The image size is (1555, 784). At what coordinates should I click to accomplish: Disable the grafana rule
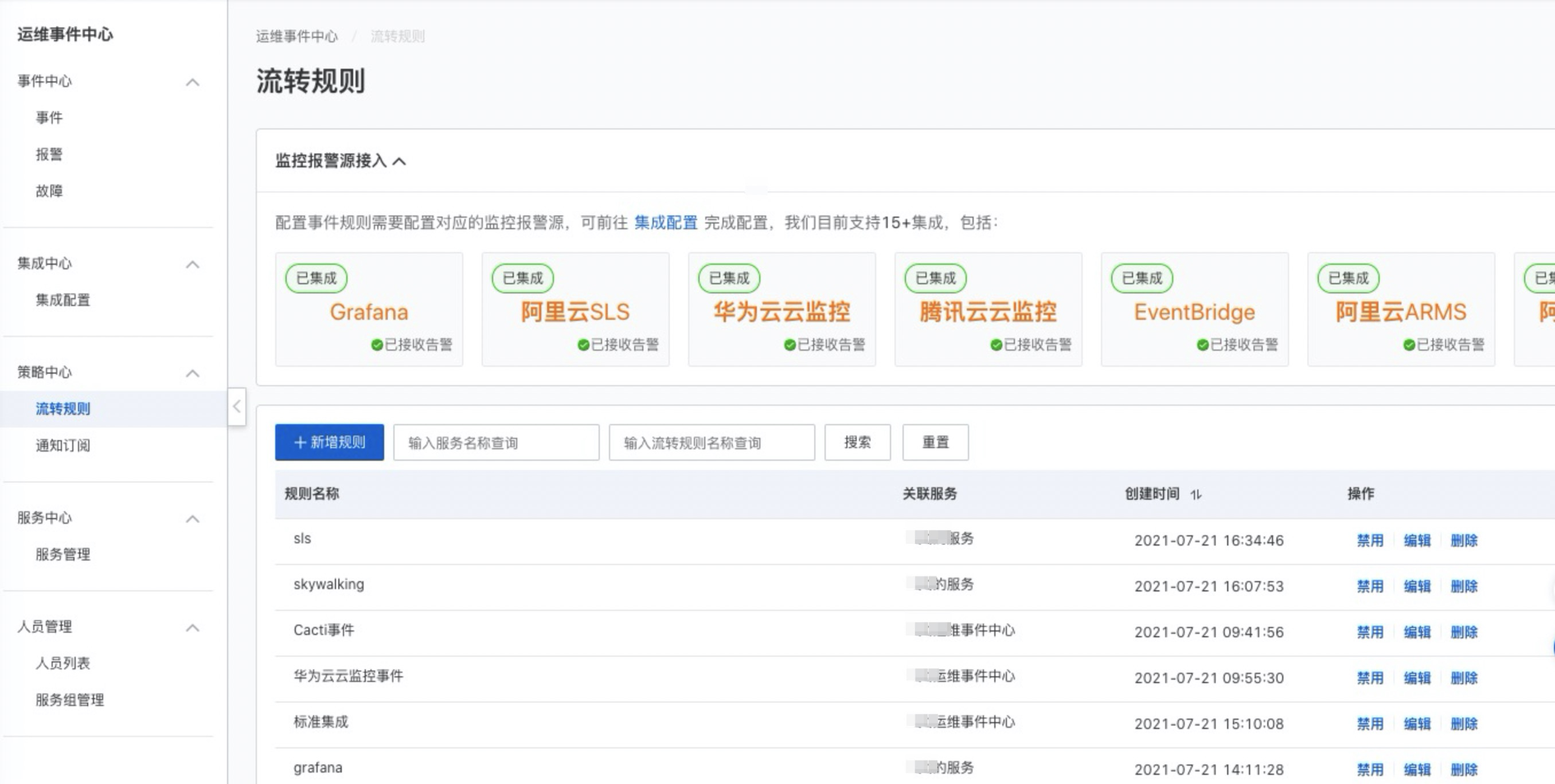point(1371,770)
